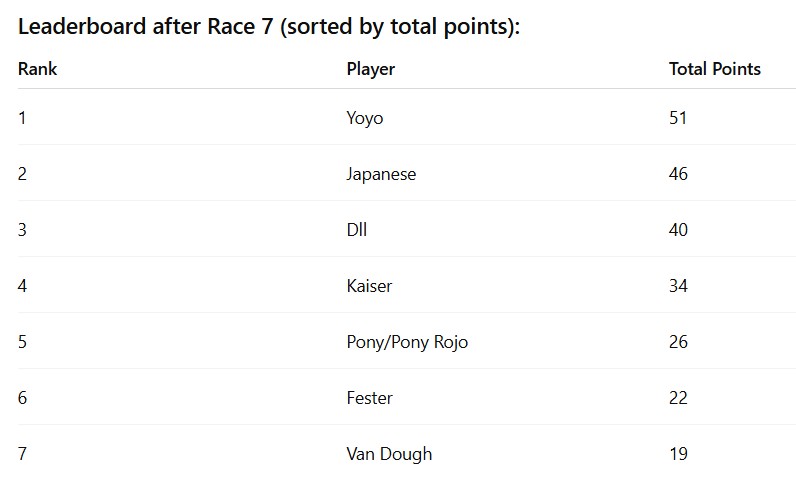
Task: Select the Pony/Pony Rojo entry
Action: point(407,342)
